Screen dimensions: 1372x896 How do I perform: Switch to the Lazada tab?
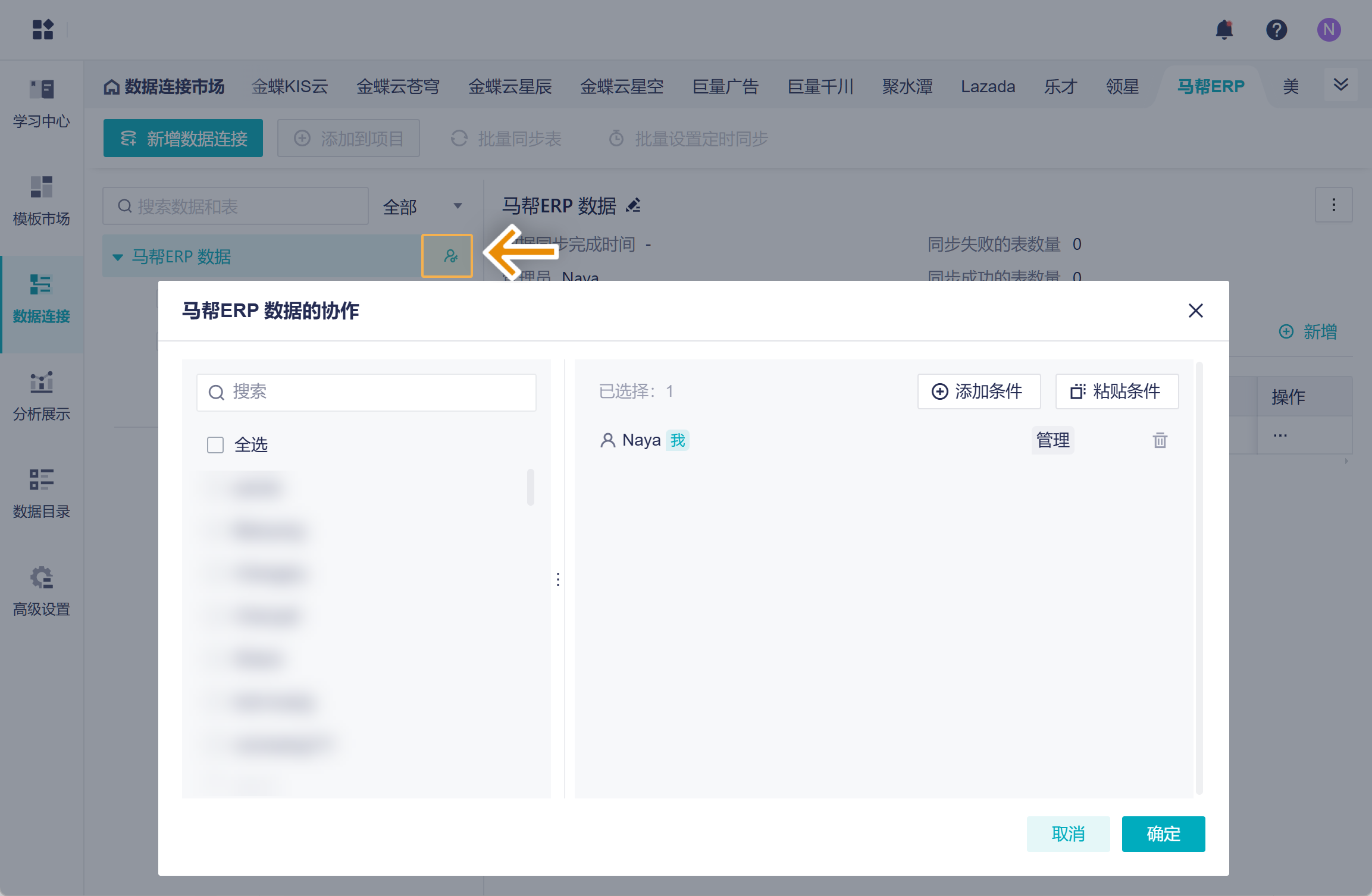point(988,87)
